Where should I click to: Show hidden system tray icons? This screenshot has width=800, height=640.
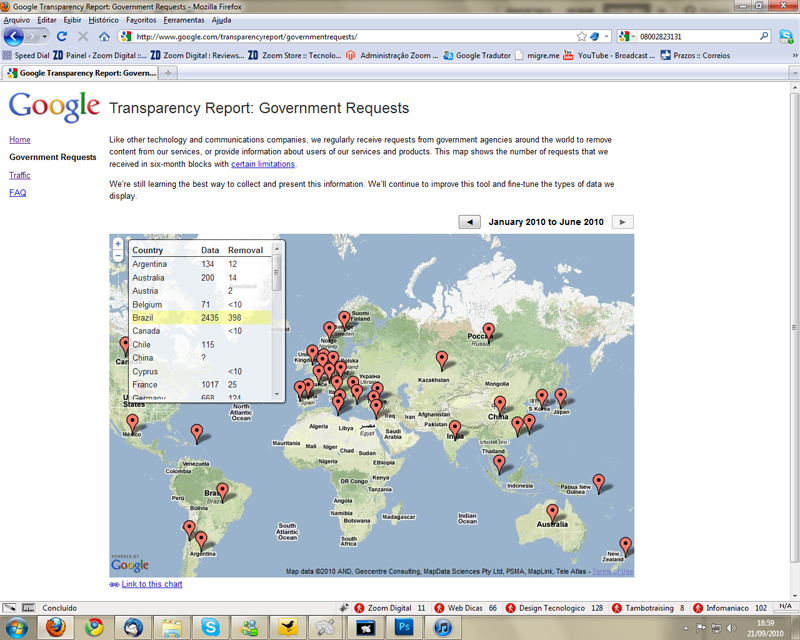[x=686, y=628]
